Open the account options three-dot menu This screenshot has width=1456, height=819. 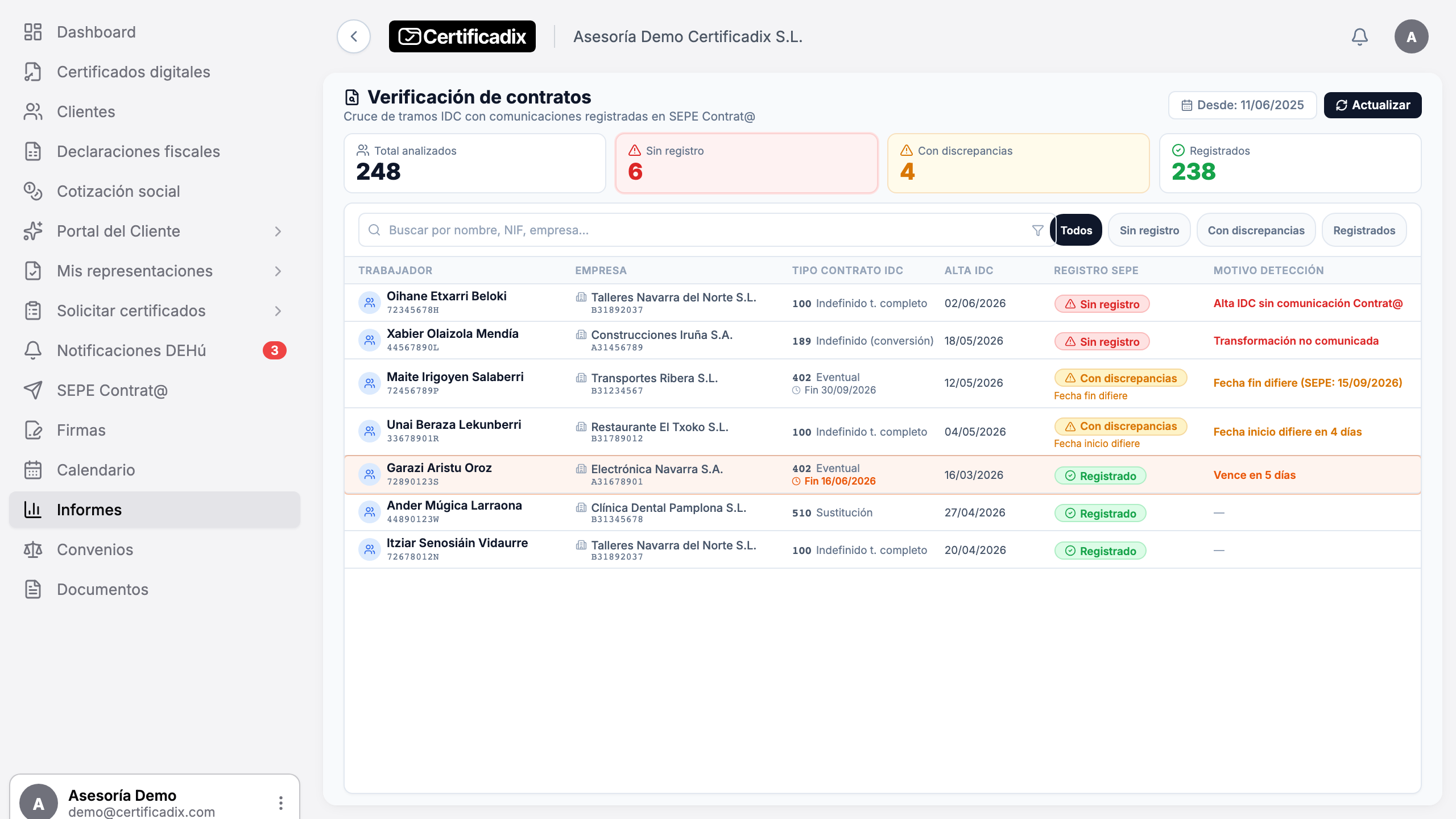pyautogui.click(x=281, y=803)
